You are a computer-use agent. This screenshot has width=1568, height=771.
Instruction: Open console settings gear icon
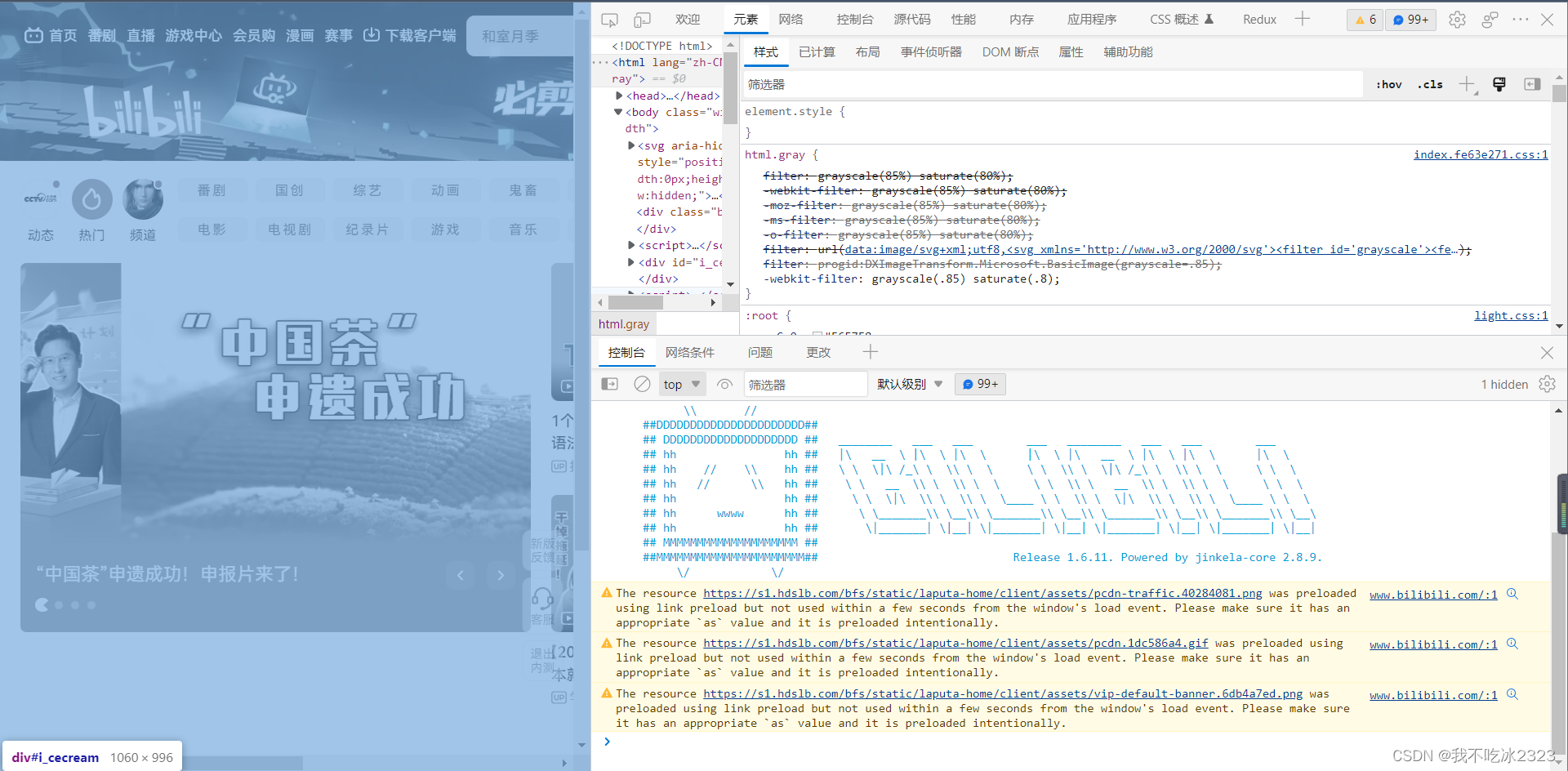(1547, 384)
